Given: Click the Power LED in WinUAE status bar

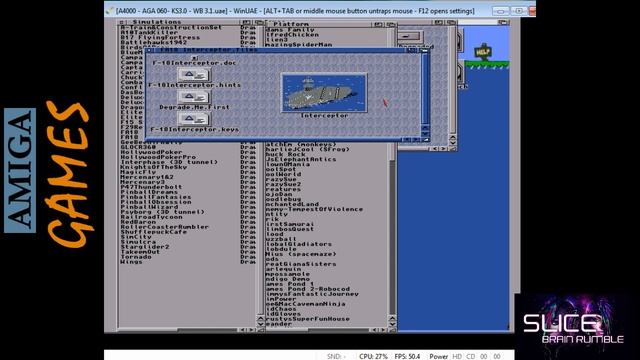Looking at the screenshot, I should (x=438, y=356).
